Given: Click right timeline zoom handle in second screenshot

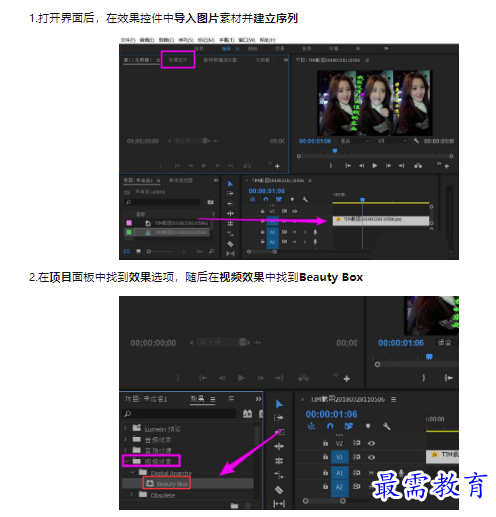Looking at the screenshot, I should point(343,501).
